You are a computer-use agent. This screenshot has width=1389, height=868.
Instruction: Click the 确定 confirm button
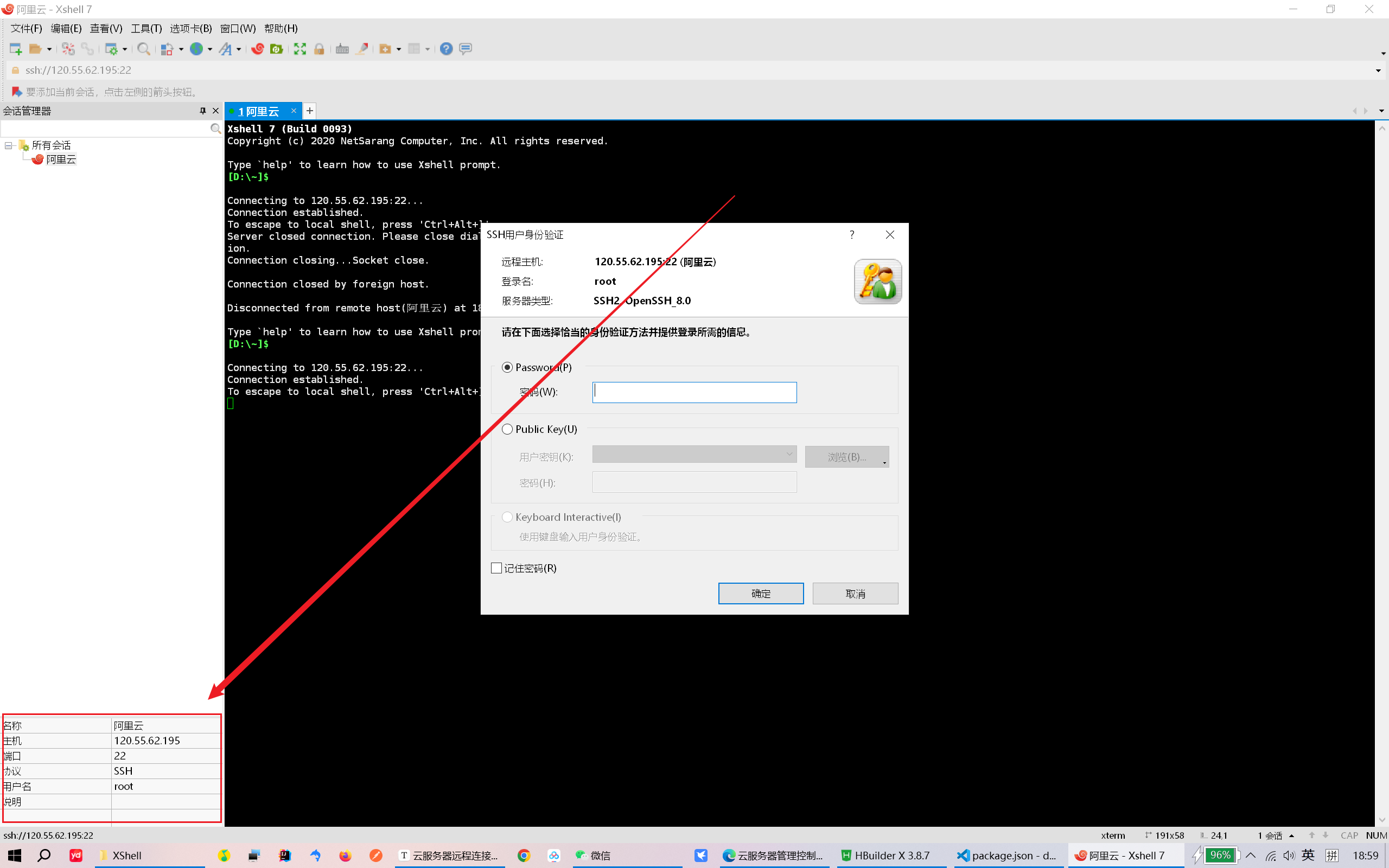click(761, 593)
